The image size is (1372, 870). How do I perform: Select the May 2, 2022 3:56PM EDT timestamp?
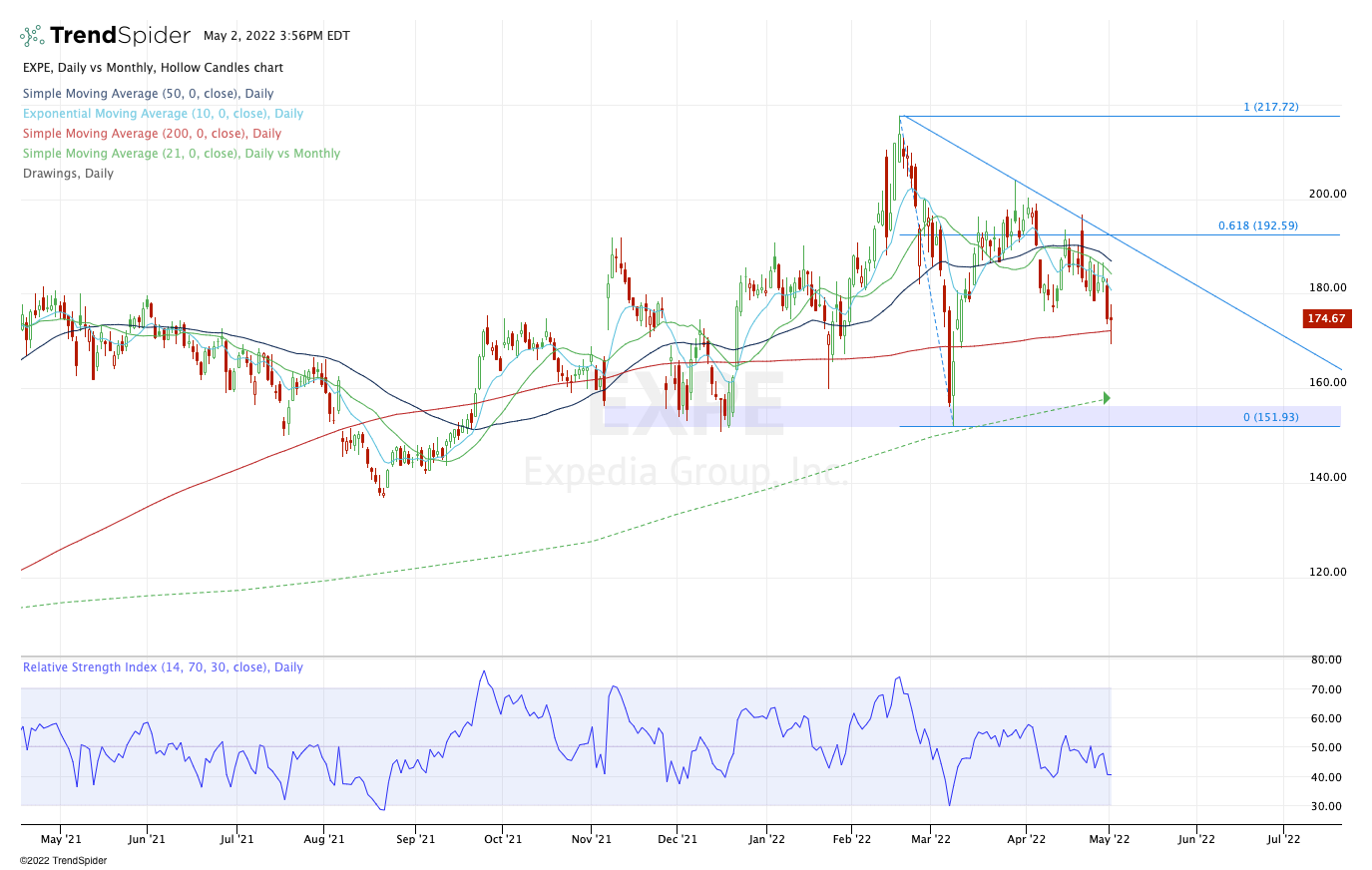pos(276,36)
